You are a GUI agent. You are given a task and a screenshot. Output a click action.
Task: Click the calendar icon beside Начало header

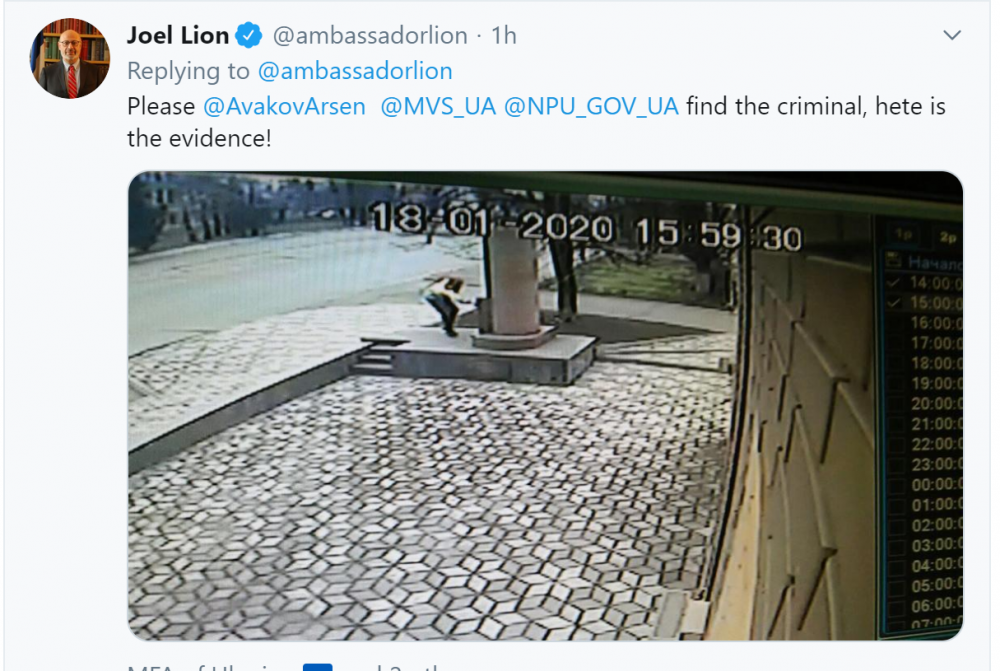893,260
